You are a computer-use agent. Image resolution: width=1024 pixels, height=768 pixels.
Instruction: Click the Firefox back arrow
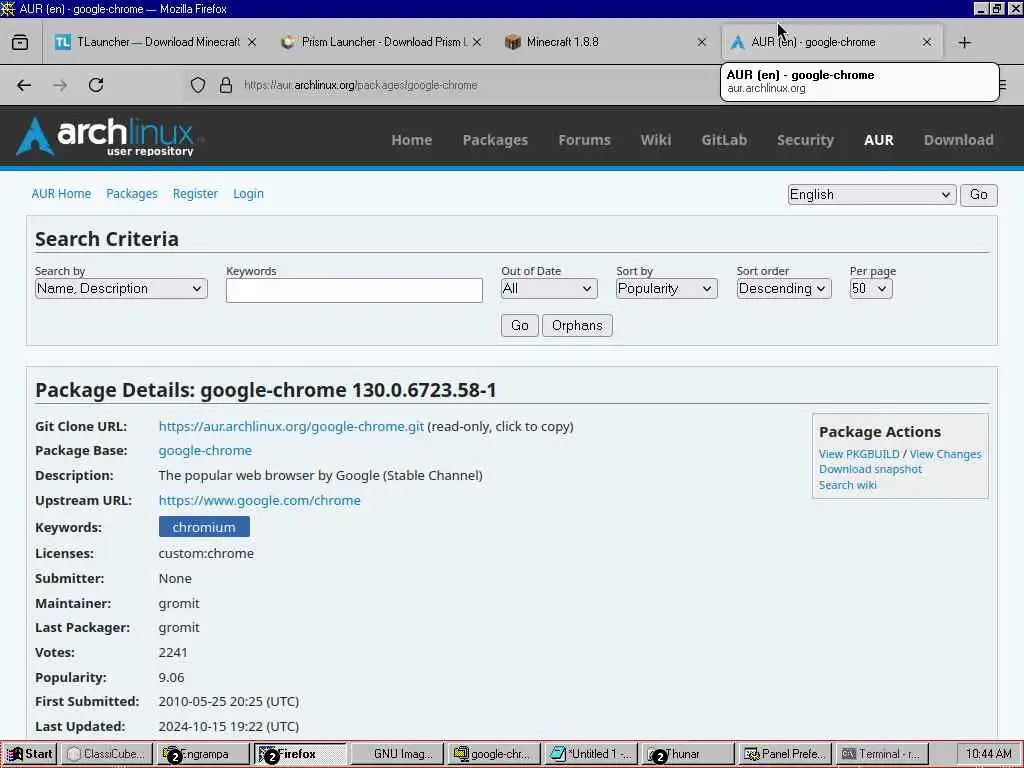pos(24,85)
